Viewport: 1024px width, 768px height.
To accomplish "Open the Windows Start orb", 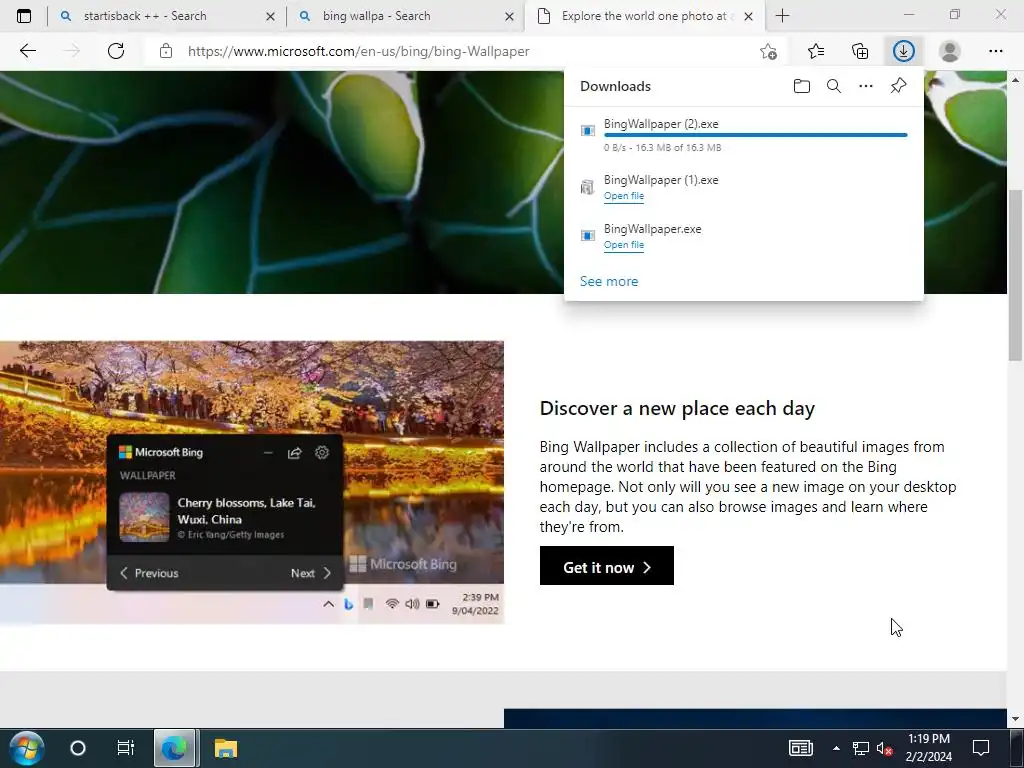I will [x=27, y=748].
